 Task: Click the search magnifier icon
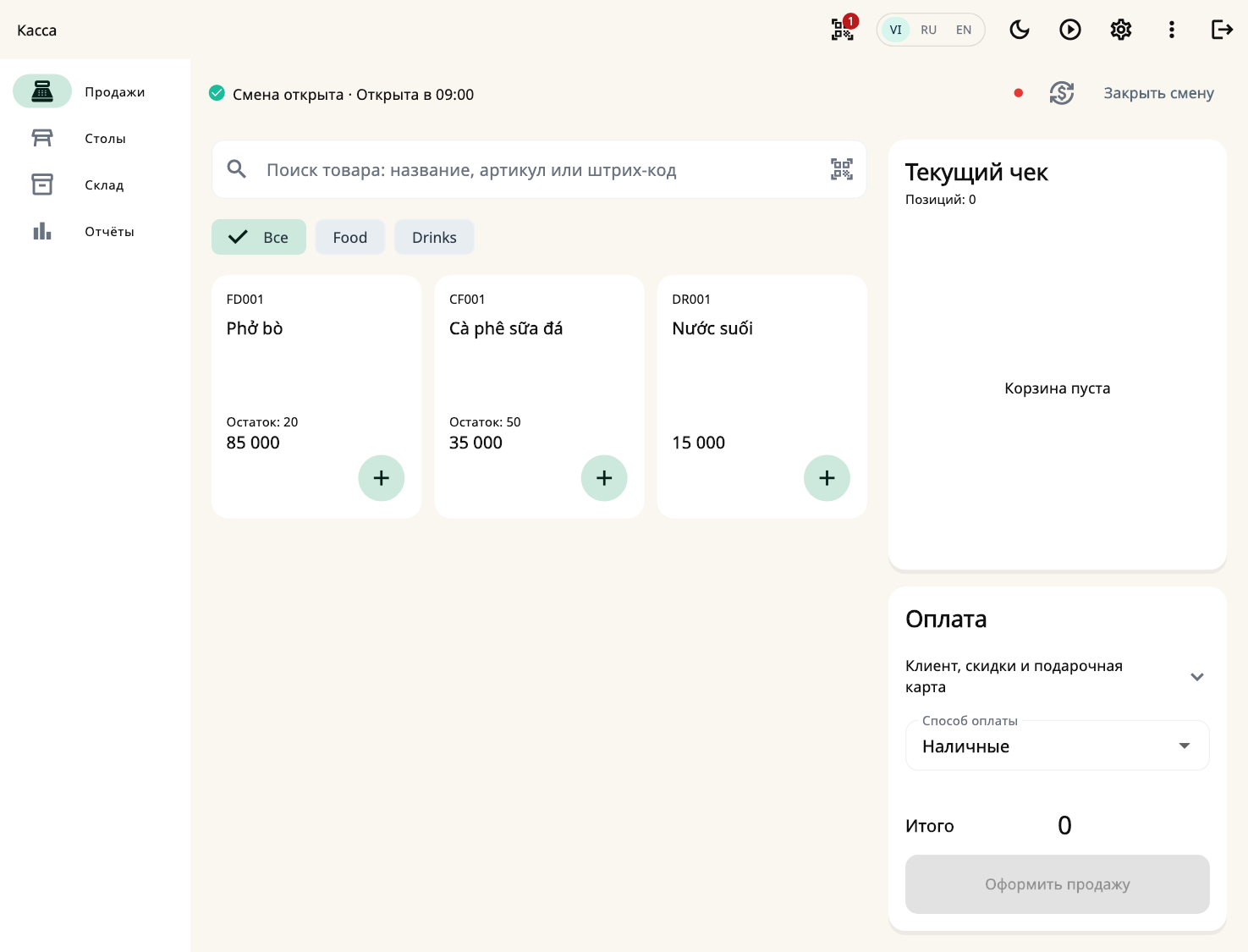(237, 169)
